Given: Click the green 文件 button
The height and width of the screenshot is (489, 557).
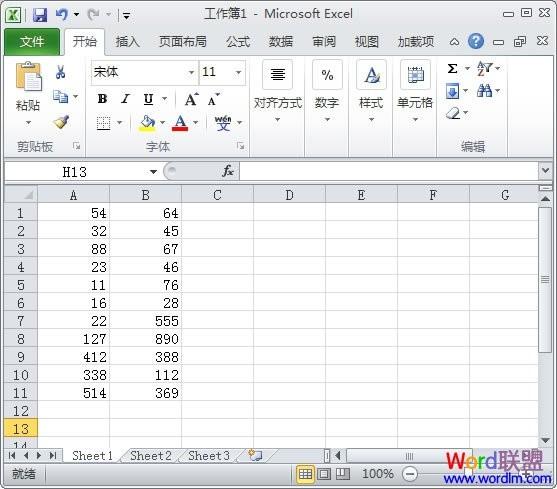Looking at the screenshot, I should (32, 42).
